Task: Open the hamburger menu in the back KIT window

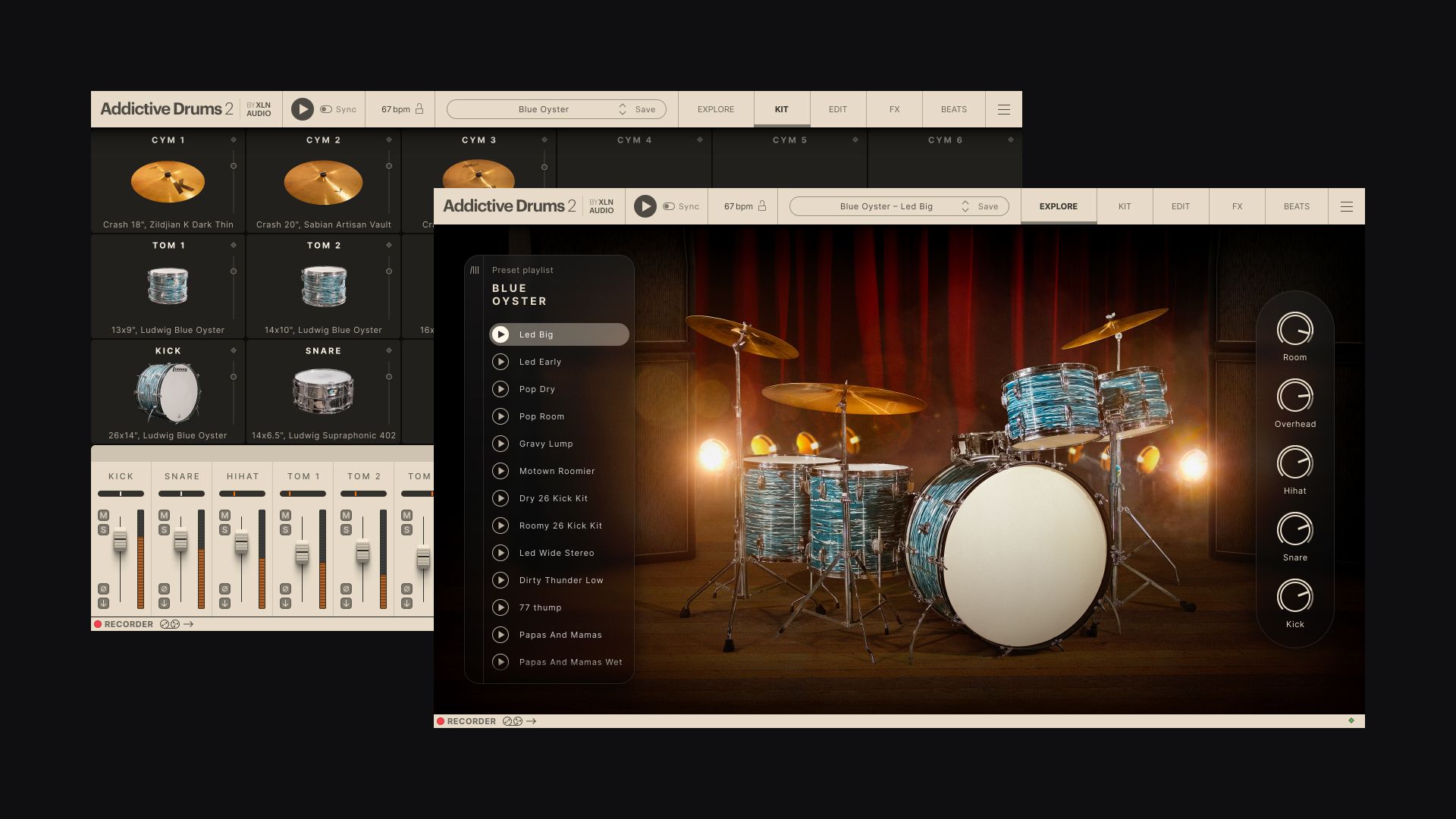Action: click(x=1004, y=109)
